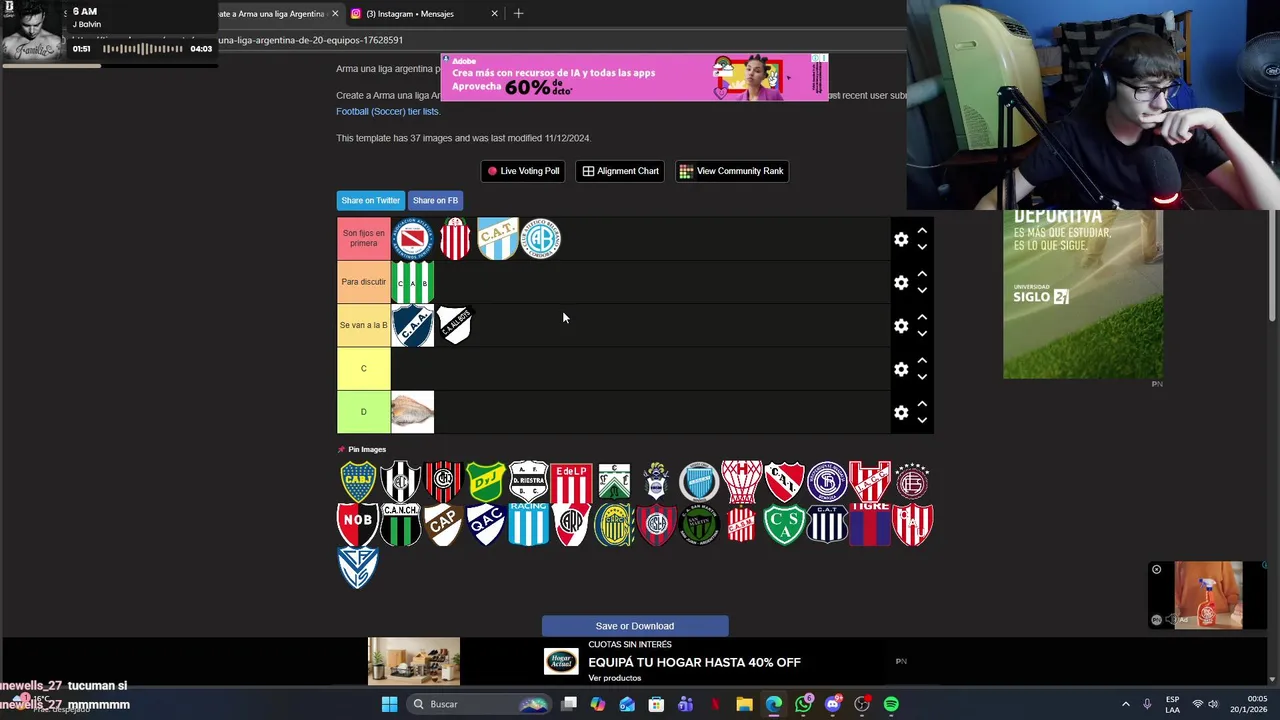The height and width of the screenshot is (720, 1280).
Task: Move 'Para discutir' row down
Action: 922,290
